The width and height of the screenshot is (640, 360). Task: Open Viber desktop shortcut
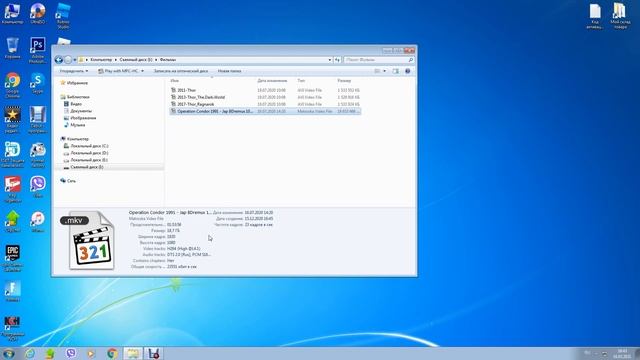[38, 187]
